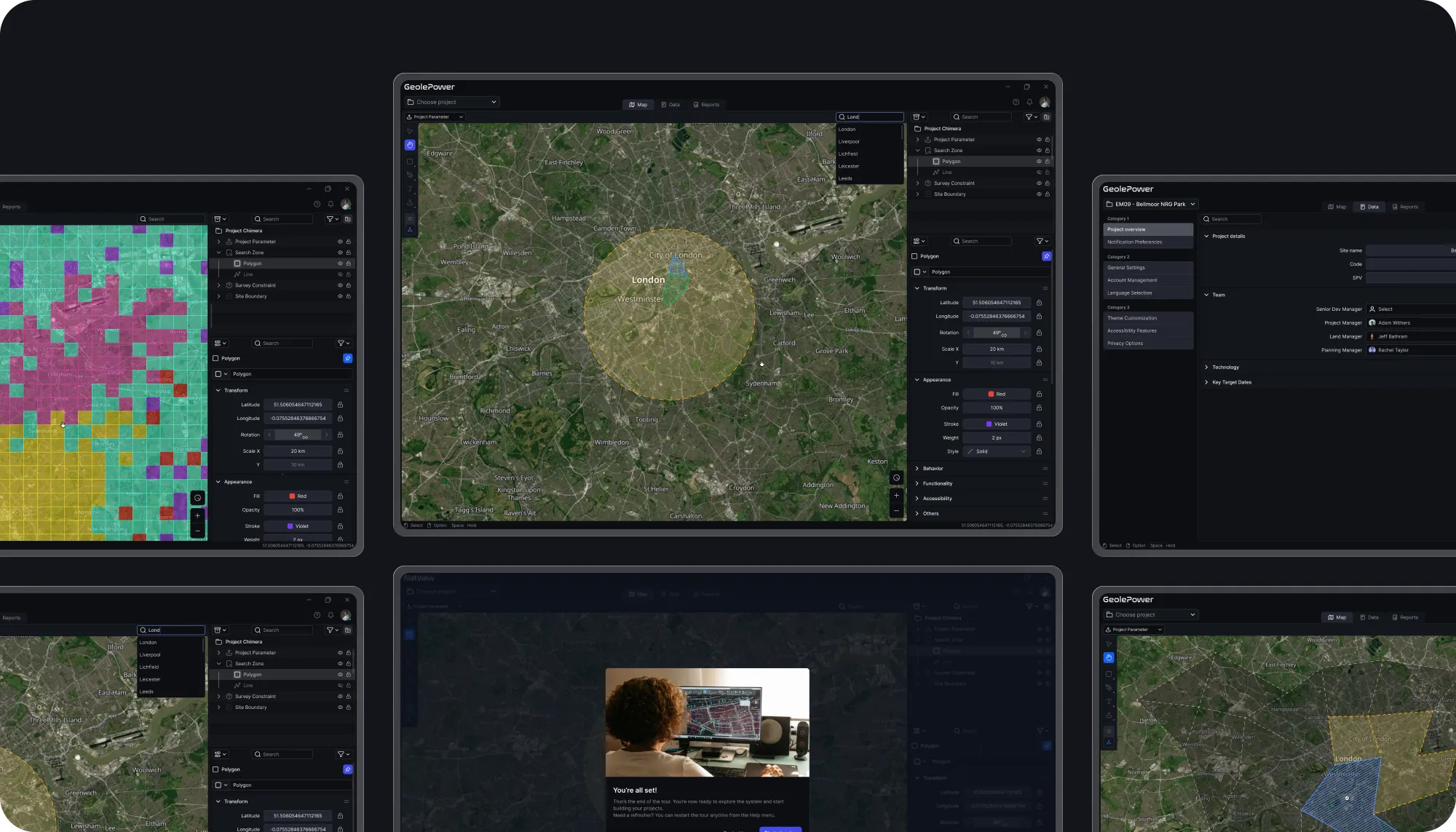Toggle visibility of the Survey Constraint layer
1456x832 pixels.
click(1038, 183)
